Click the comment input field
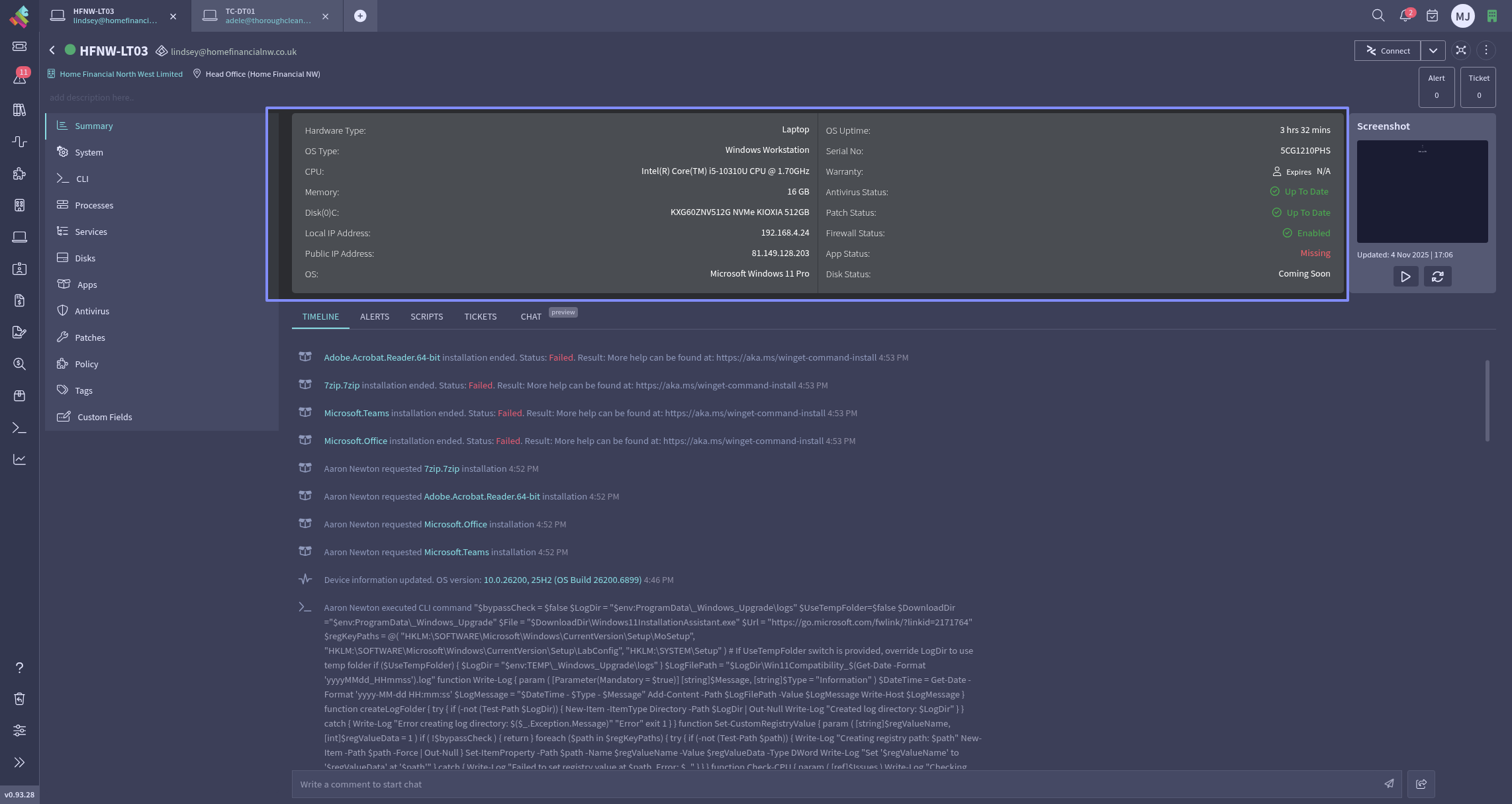This screenshot has width=1512, height=804. (834, 784)
